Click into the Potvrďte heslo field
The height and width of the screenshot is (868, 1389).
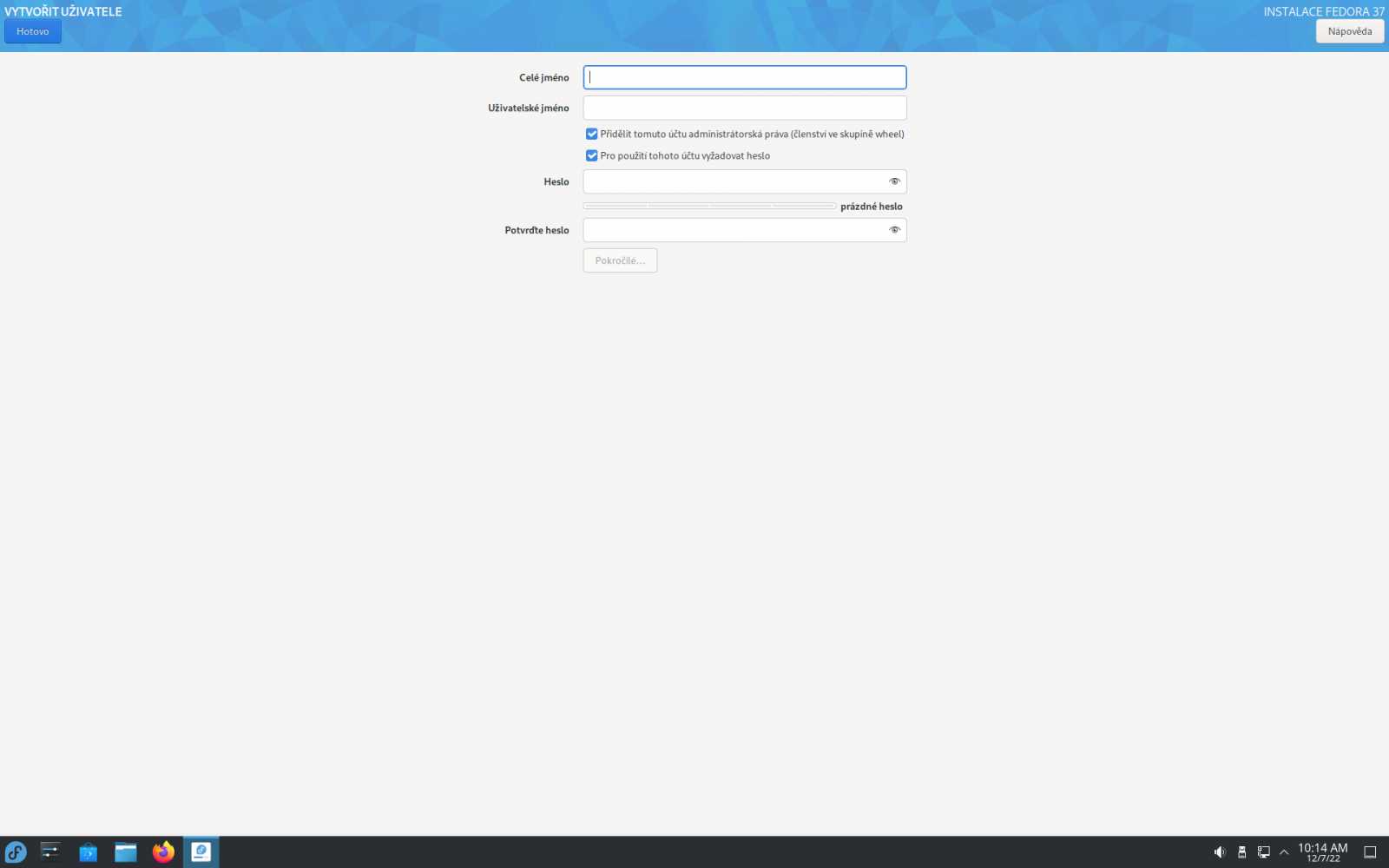(744, 230)
